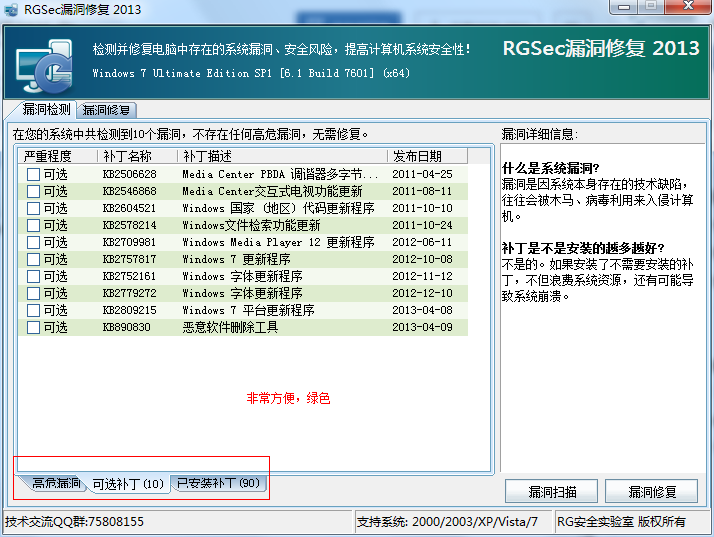Sort by the 补丁描述 column header
The image size is (714, 537).
coord(282,156)
